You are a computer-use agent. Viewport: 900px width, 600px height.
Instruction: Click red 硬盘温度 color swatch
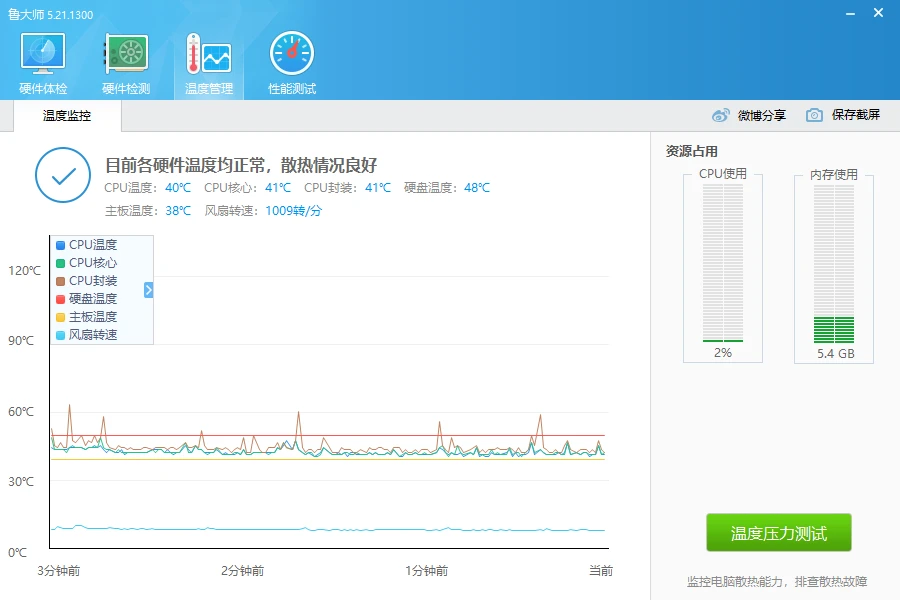(60, 299)
